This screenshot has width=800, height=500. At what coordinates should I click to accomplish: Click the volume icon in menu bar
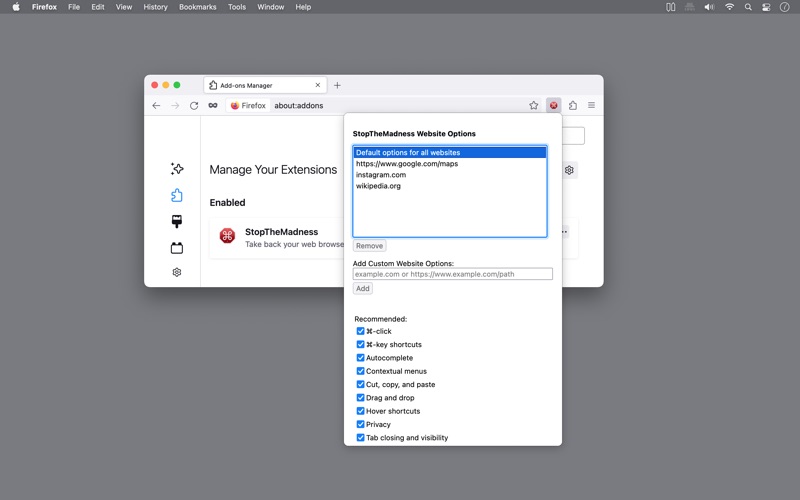coord(709,7)
